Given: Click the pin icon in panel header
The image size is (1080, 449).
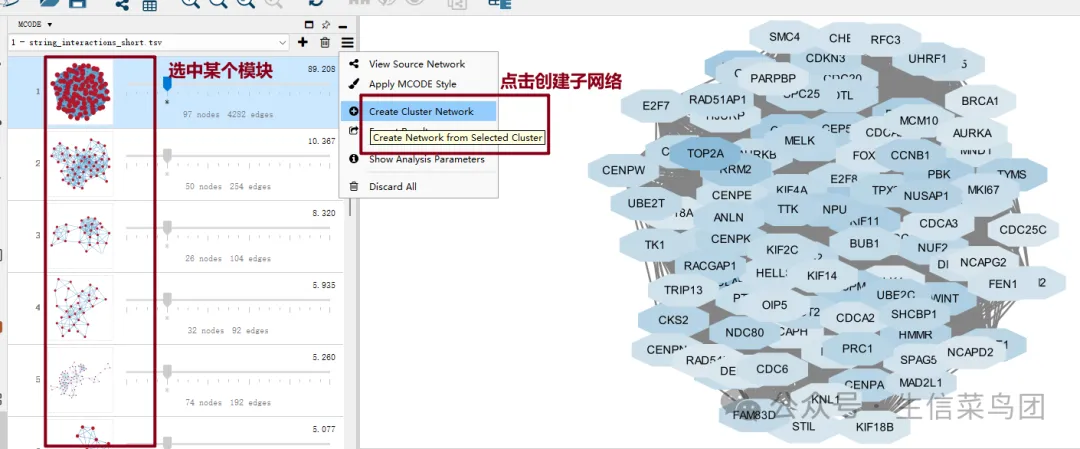Looking at the screenshot, I should pos(326,24).
